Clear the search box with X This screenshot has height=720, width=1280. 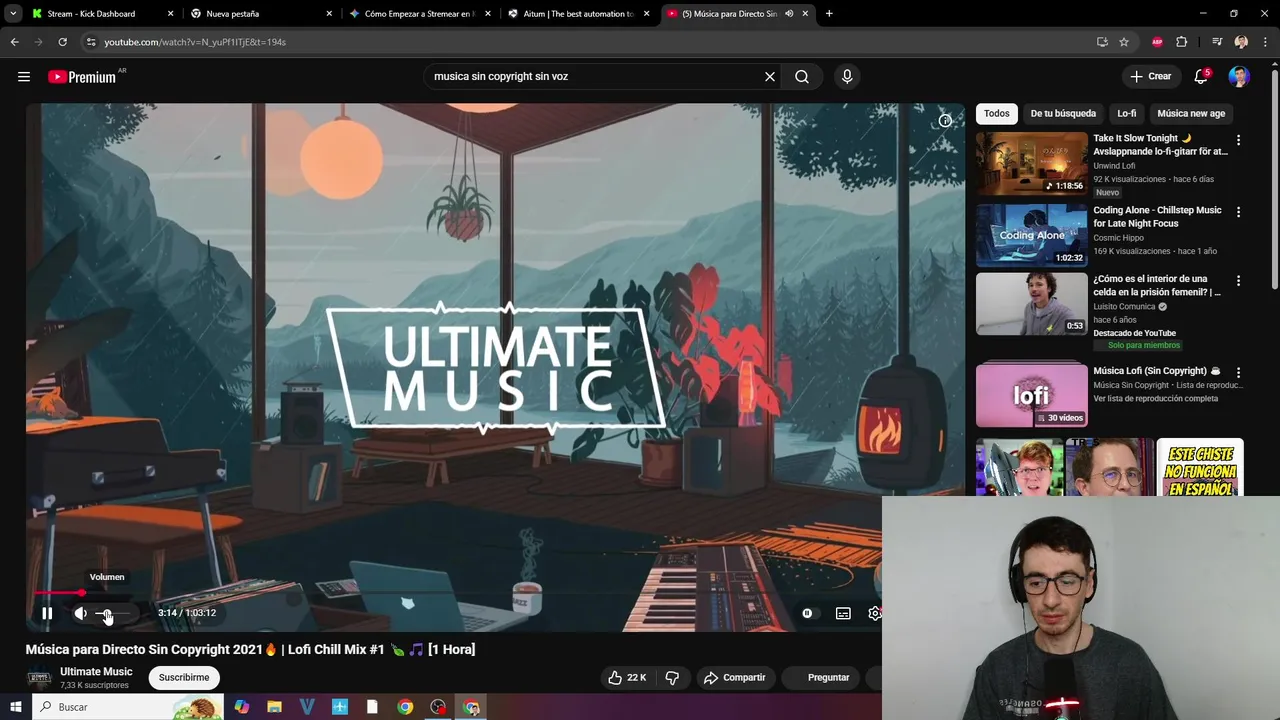(770, 76)
